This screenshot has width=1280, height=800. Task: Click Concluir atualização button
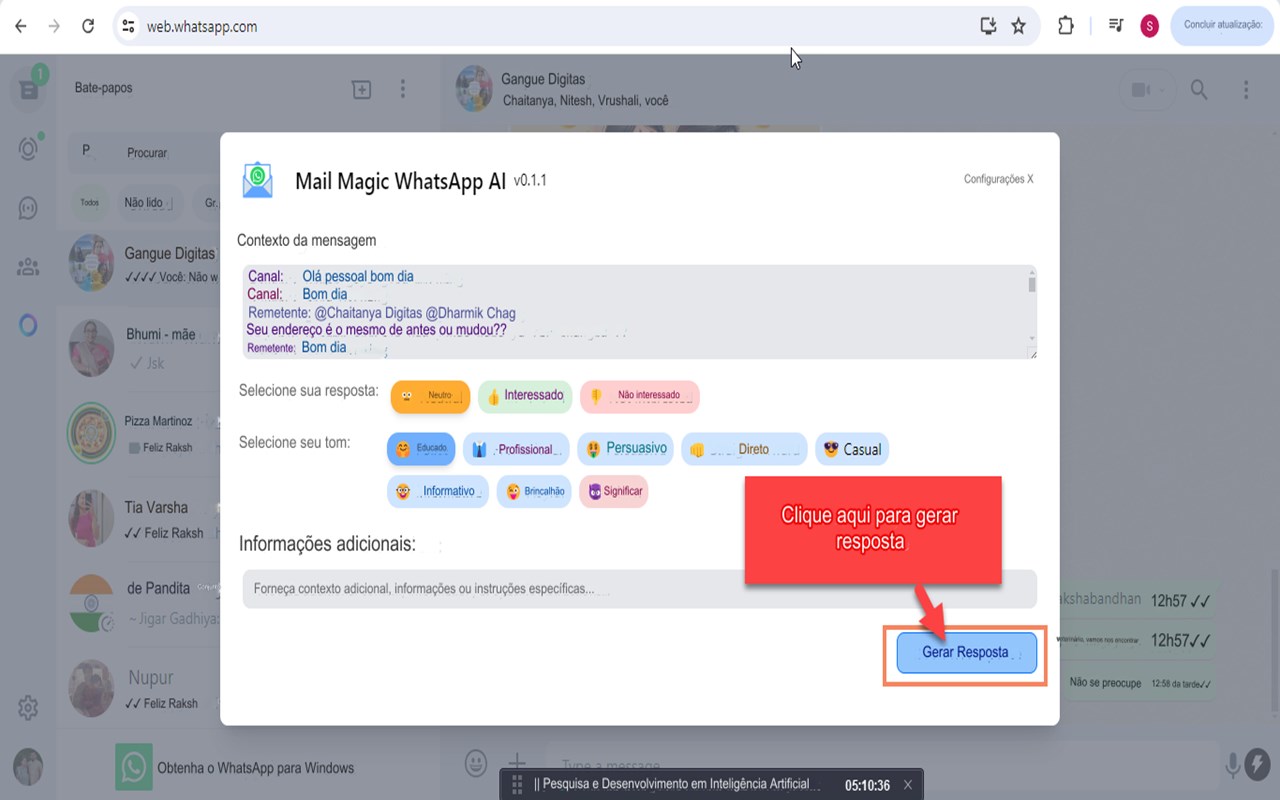click(1223, 26)
